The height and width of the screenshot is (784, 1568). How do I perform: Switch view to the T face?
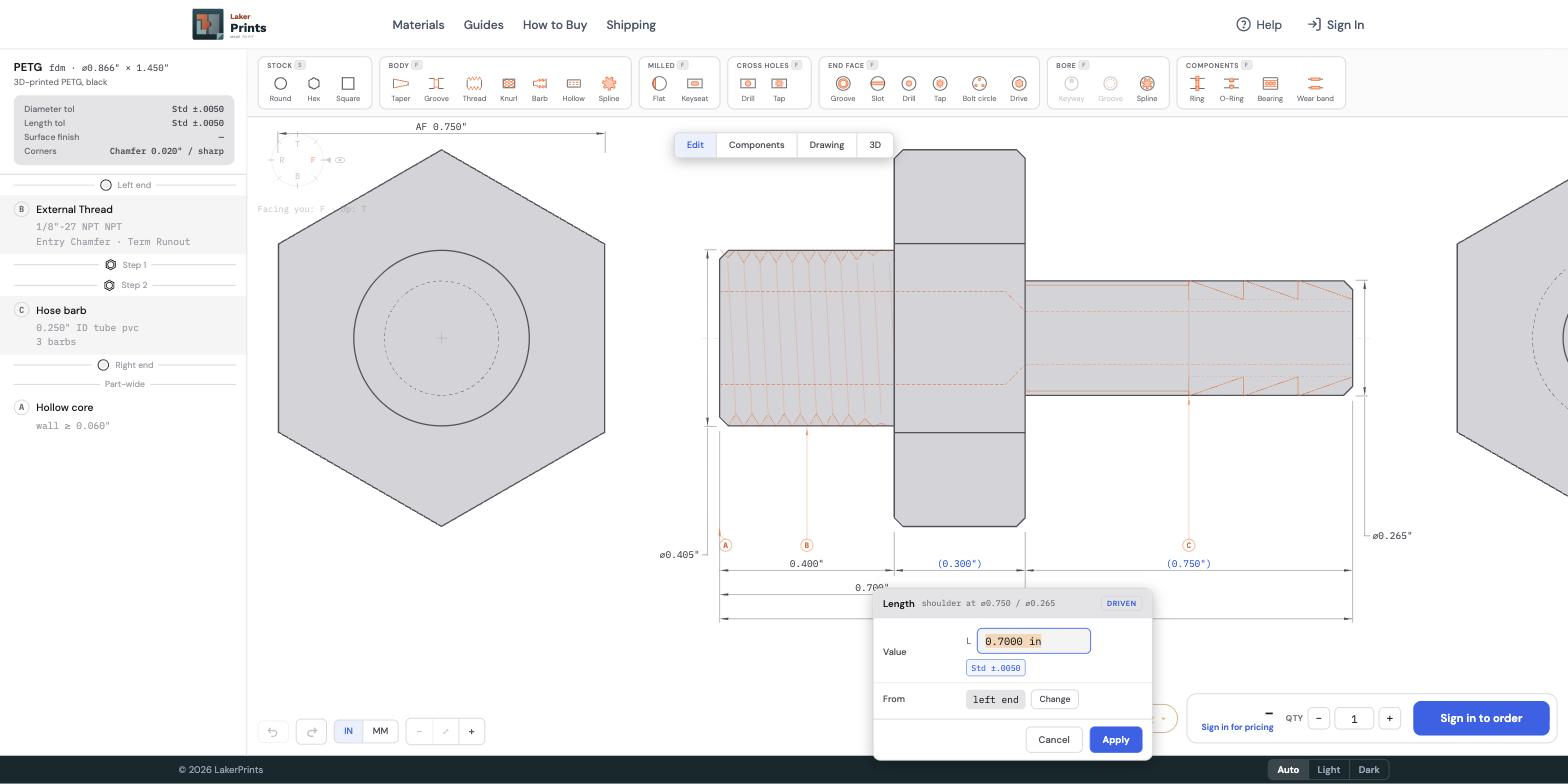coord(297,144)
